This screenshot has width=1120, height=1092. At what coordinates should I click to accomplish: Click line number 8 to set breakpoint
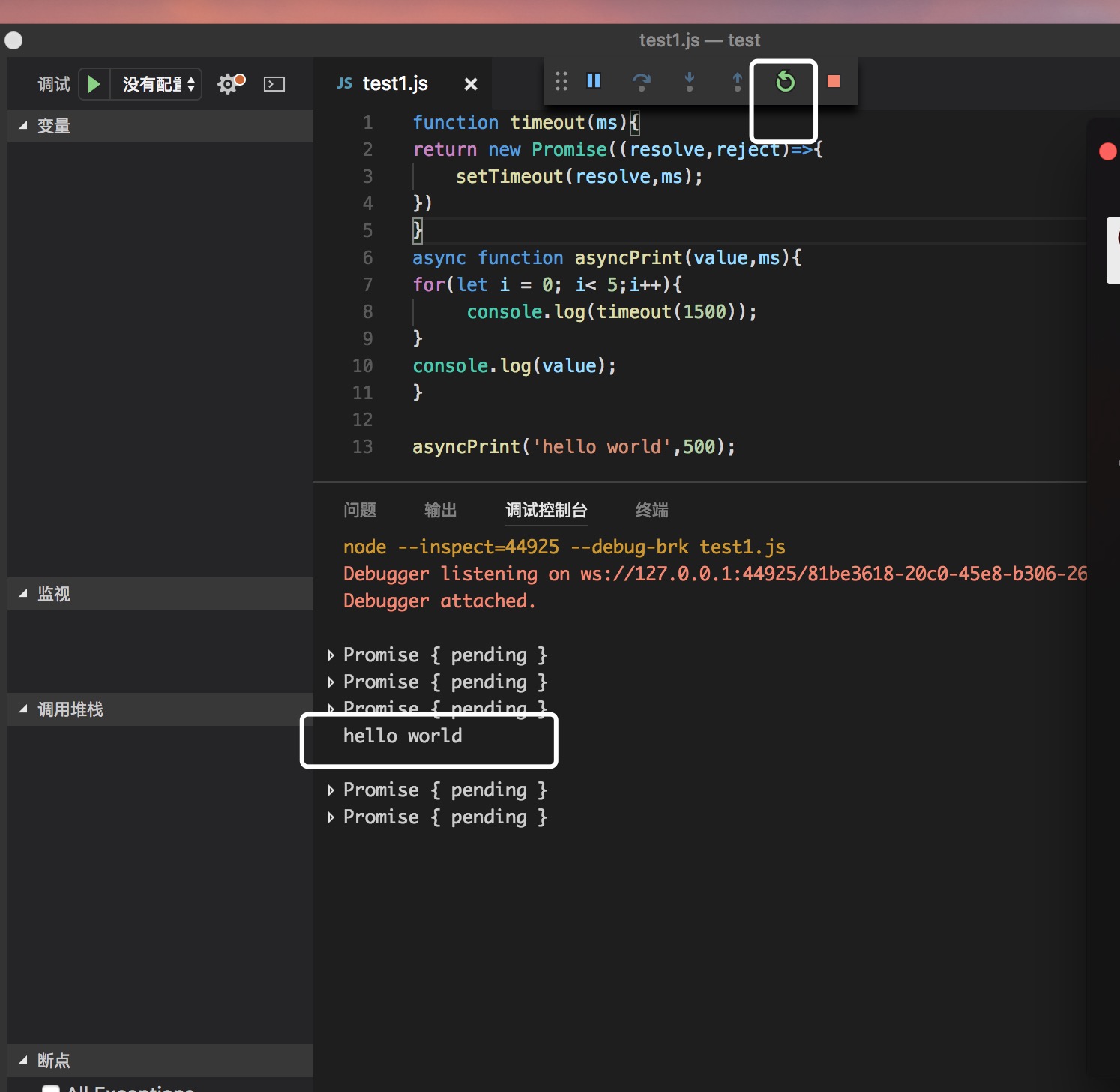[x=367, y=312]
